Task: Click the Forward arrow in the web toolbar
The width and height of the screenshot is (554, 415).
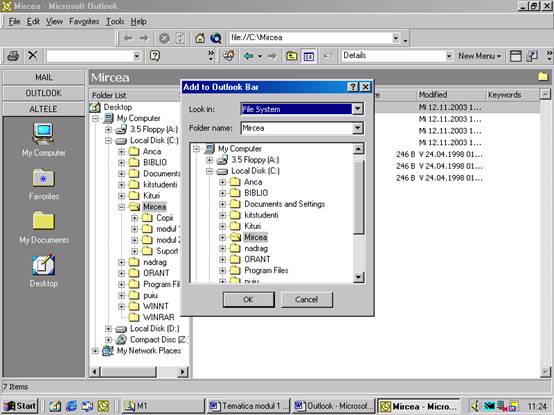Action: click(x=144, y=38)
